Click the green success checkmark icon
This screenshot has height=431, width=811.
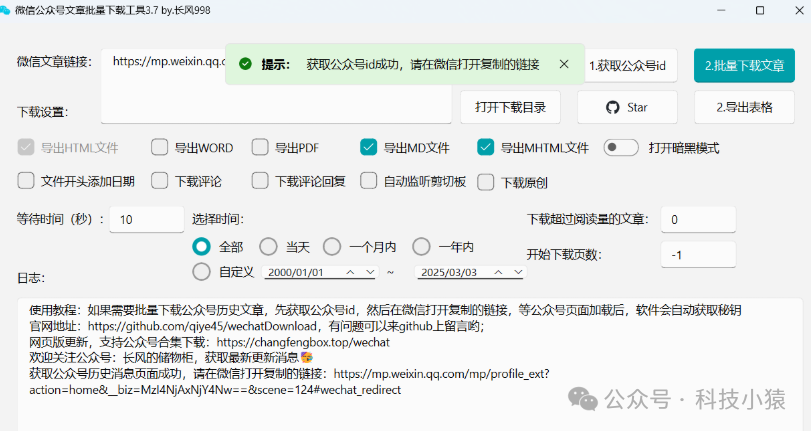click(x=245, y=64)
